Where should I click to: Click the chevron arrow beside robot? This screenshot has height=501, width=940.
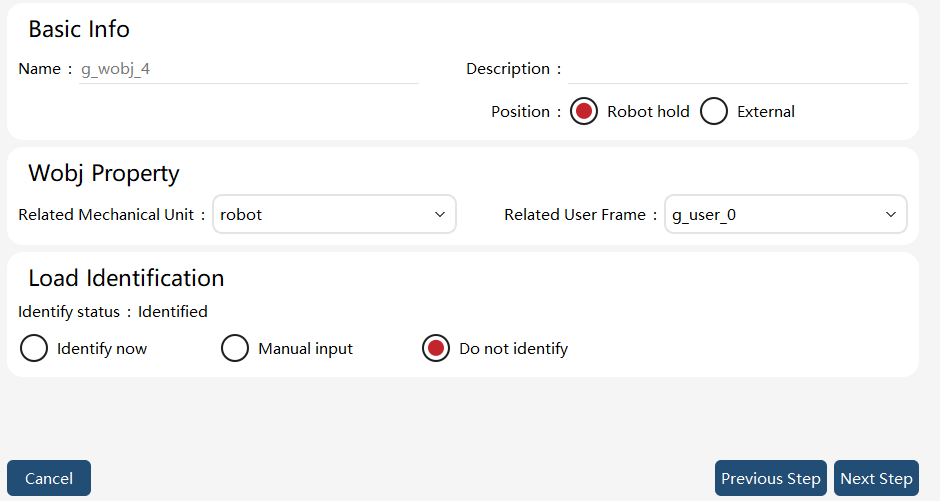pyautogui.click(x=439, y=215)
